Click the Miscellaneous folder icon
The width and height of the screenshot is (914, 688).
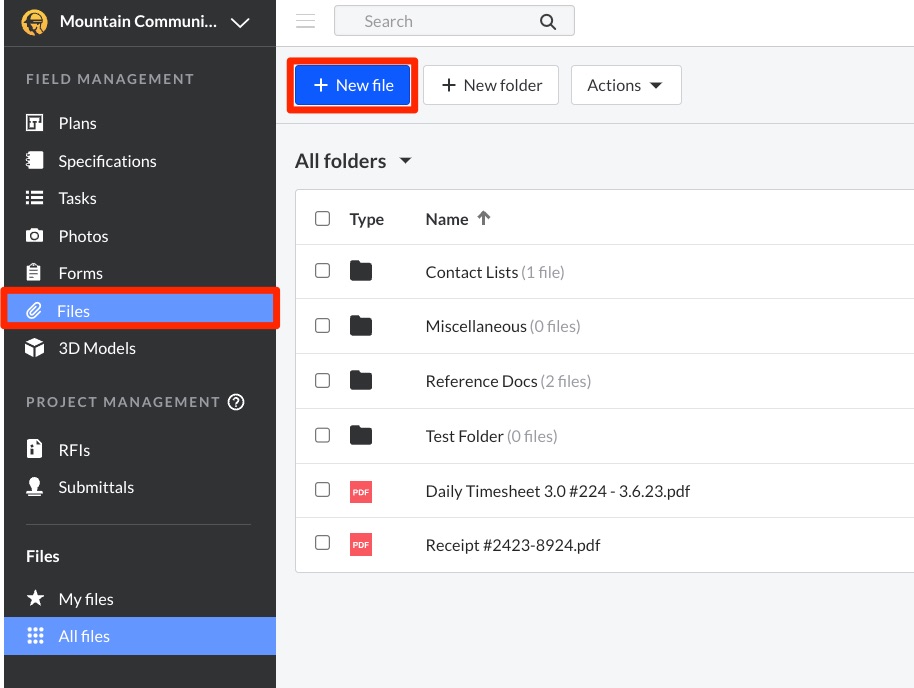coord(361,326)
